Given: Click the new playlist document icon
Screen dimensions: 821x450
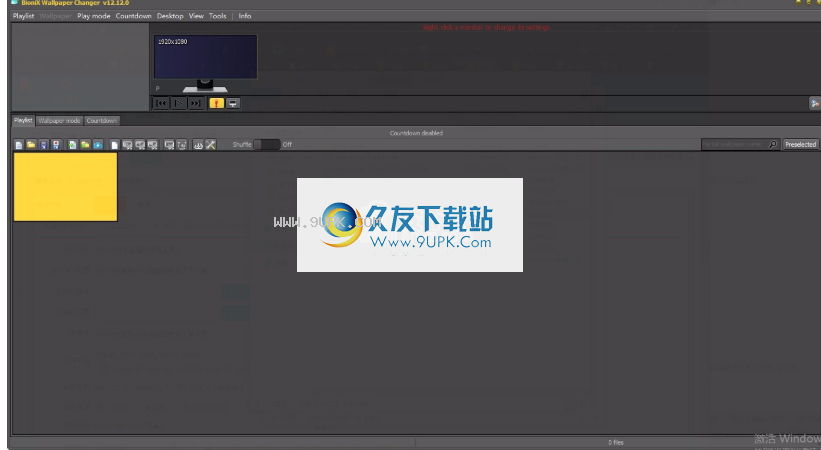Looking at the screenshot, I should click(x=19, y=145).
